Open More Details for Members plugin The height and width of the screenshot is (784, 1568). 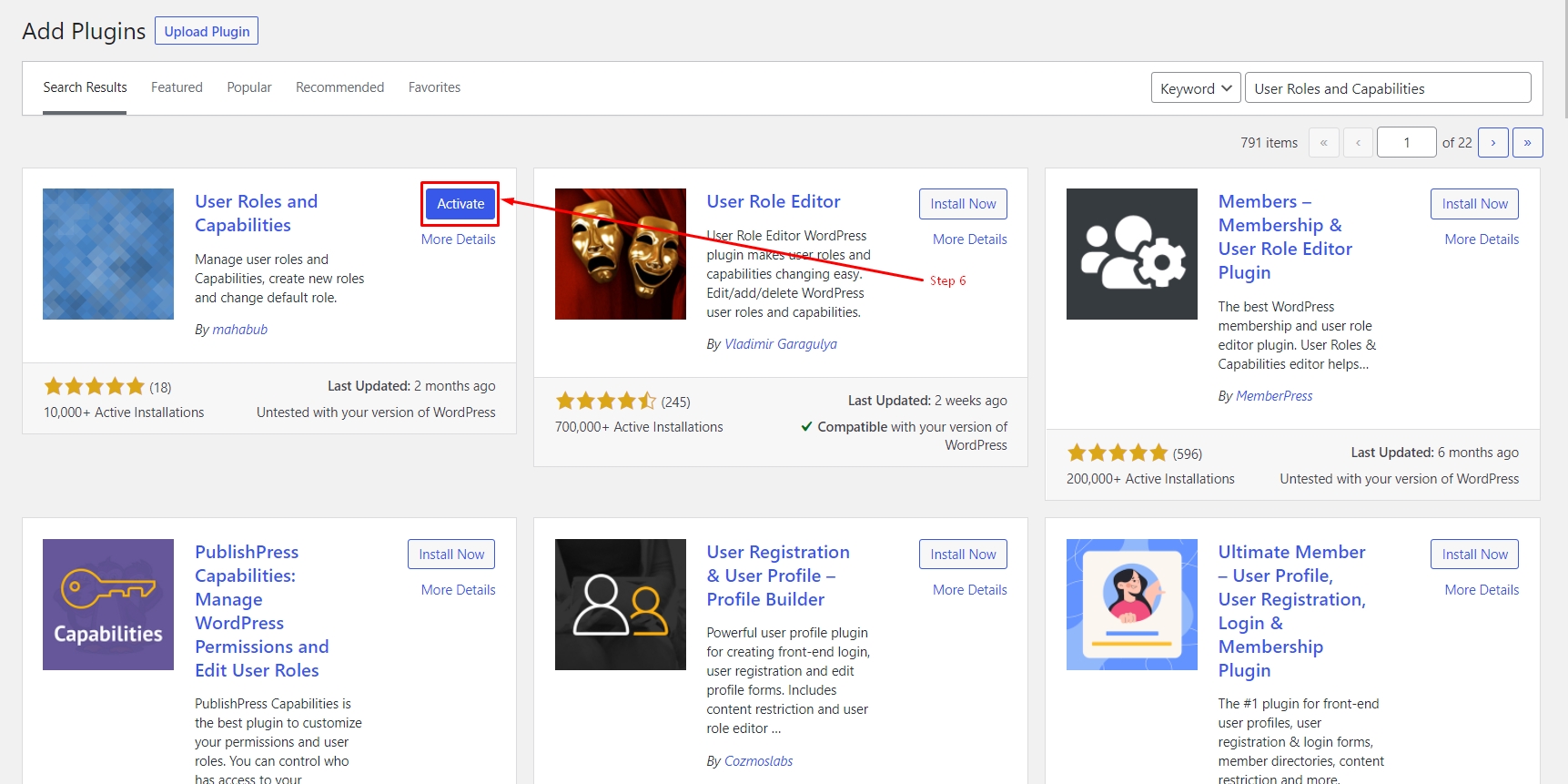pyautogui.click(x=1482, y=239)
